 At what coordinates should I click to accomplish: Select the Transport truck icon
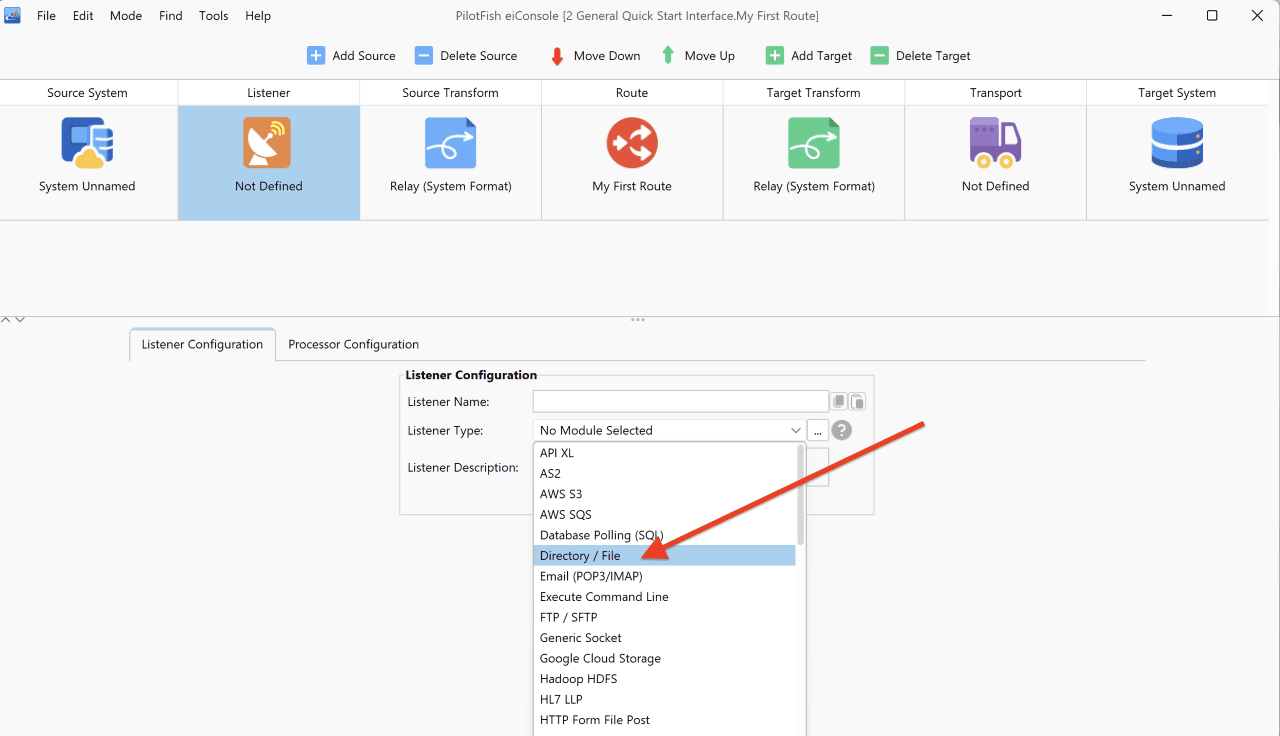coord(995,143)
